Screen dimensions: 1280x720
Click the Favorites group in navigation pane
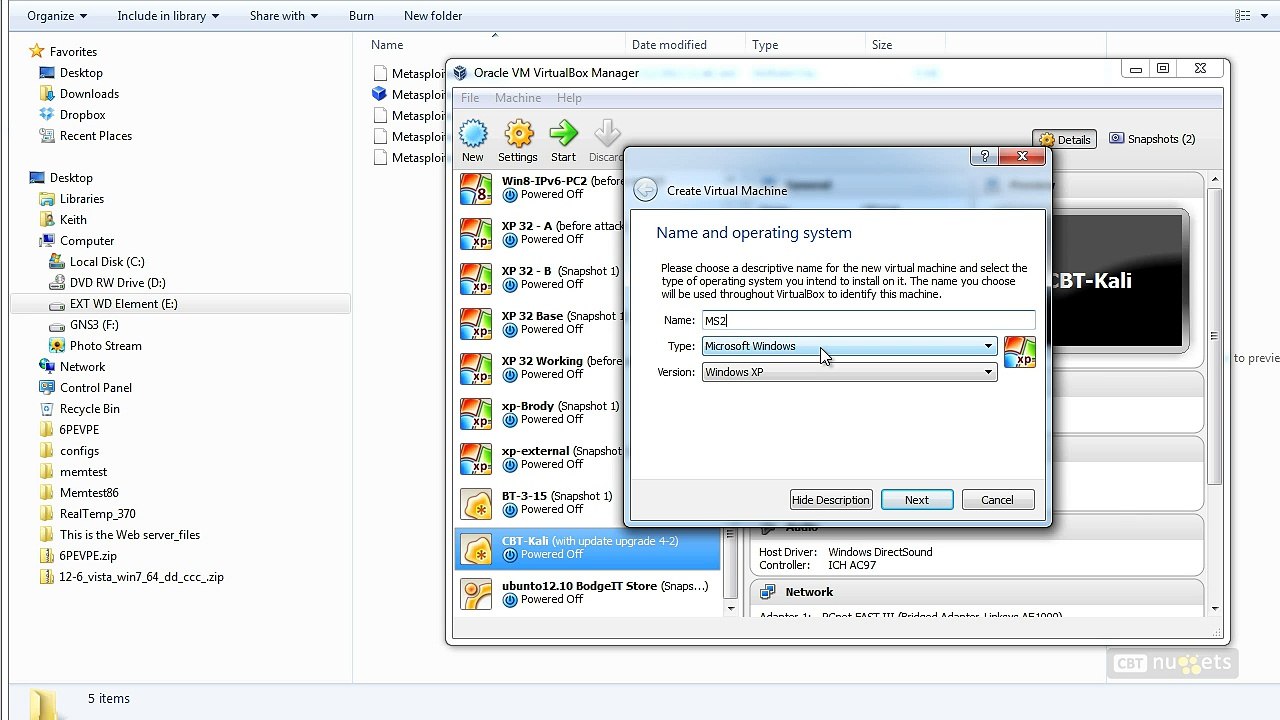click(73, 52)
